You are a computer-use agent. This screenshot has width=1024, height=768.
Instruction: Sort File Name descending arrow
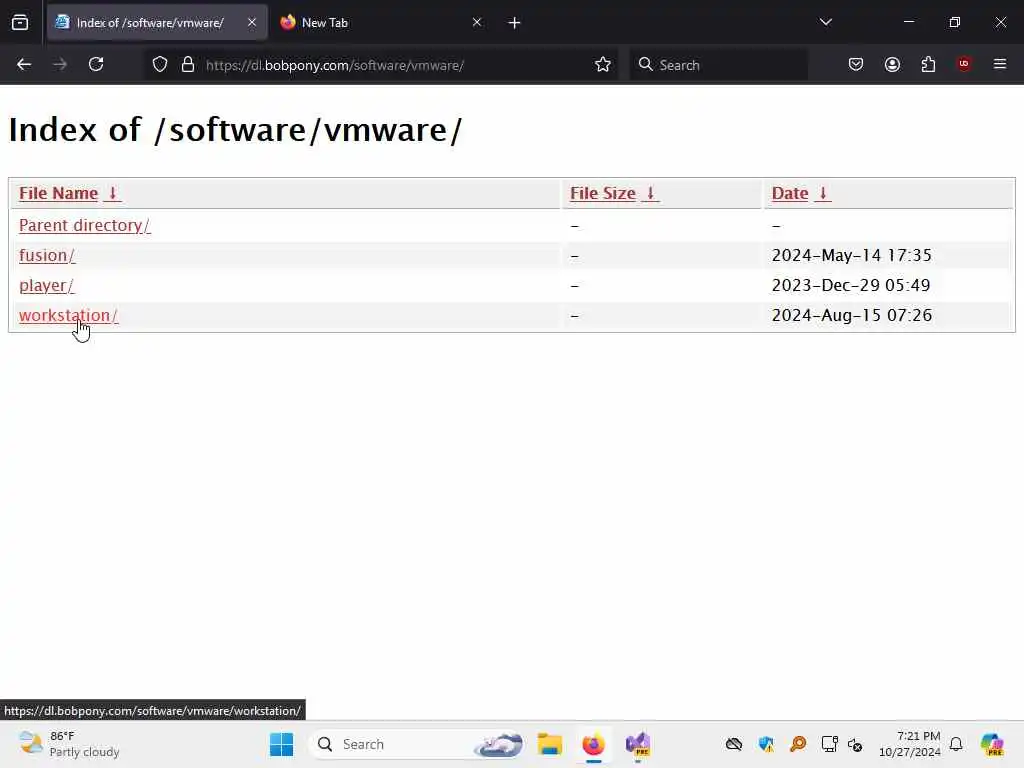112,193
